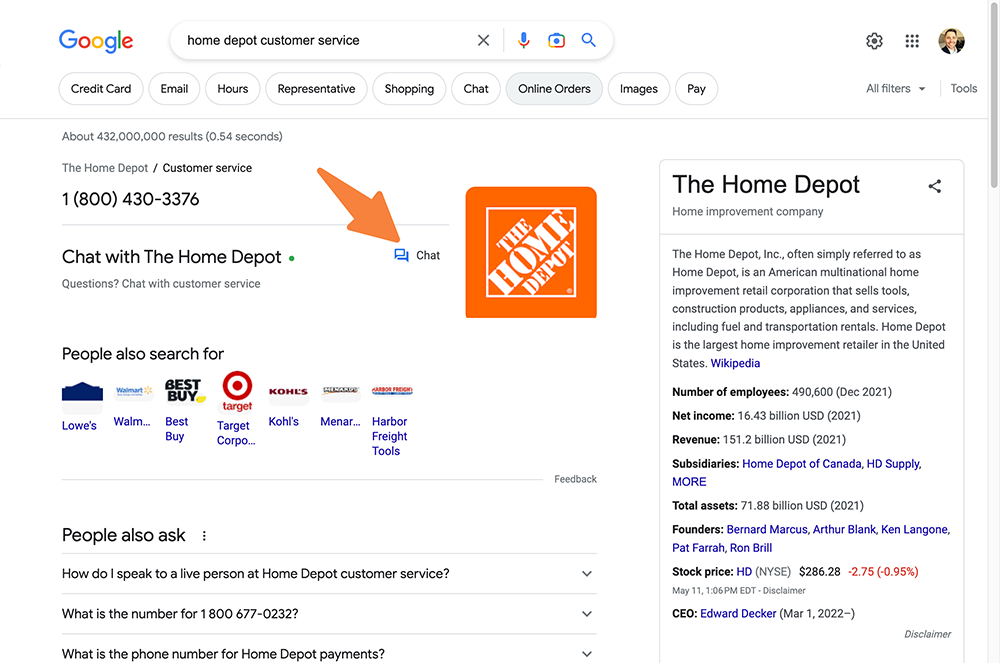The height and width of the screenshot is (663, 1000).
Task: Select the Representative filter chip
Action: 316,89
